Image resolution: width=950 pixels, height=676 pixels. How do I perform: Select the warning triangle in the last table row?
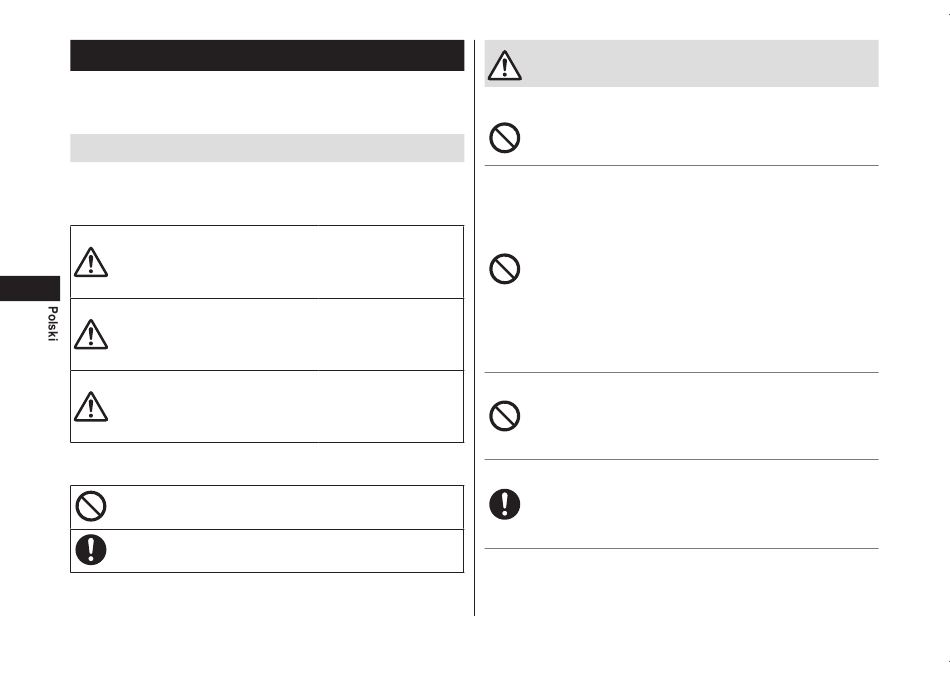click(91, 406)
